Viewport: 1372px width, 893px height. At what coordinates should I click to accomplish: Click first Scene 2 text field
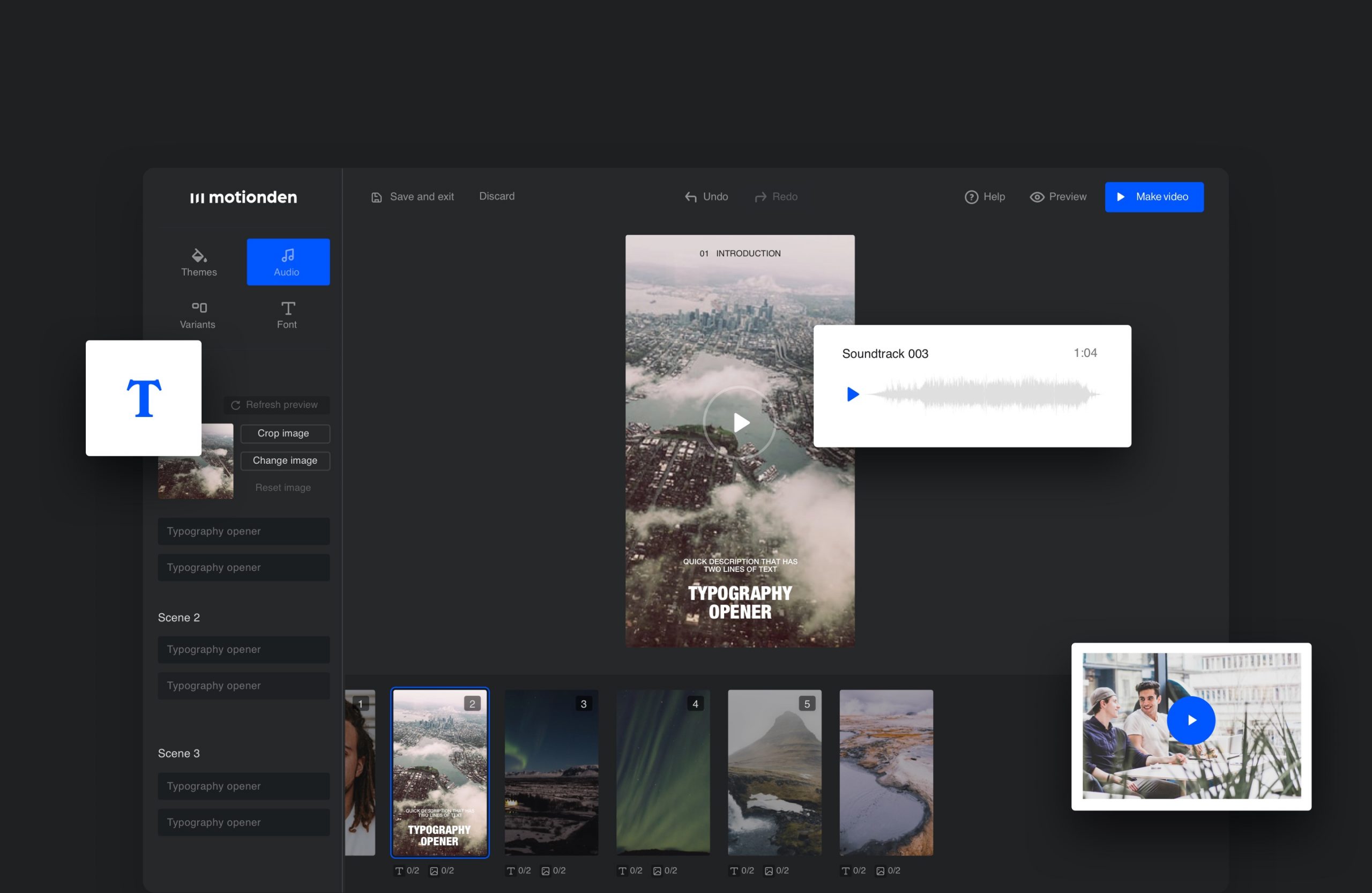243,650
